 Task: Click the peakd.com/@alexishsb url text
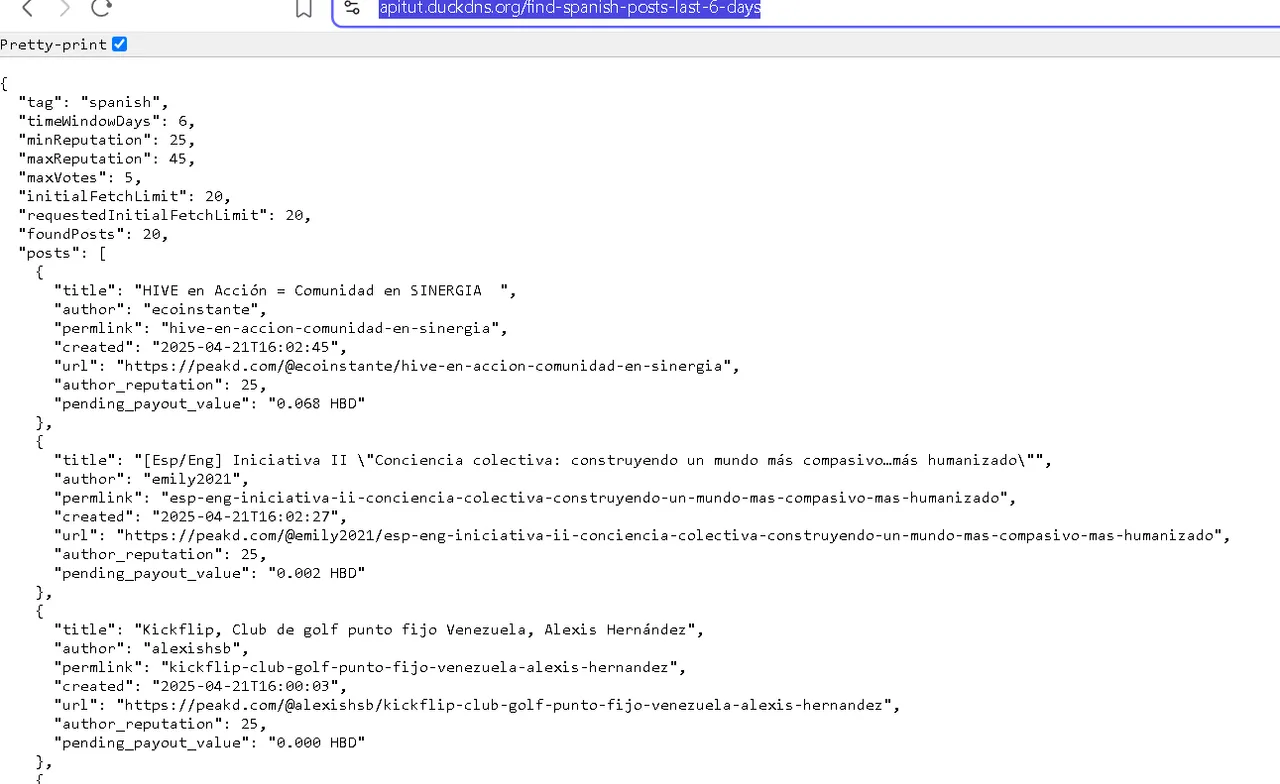tap(504, 705)
